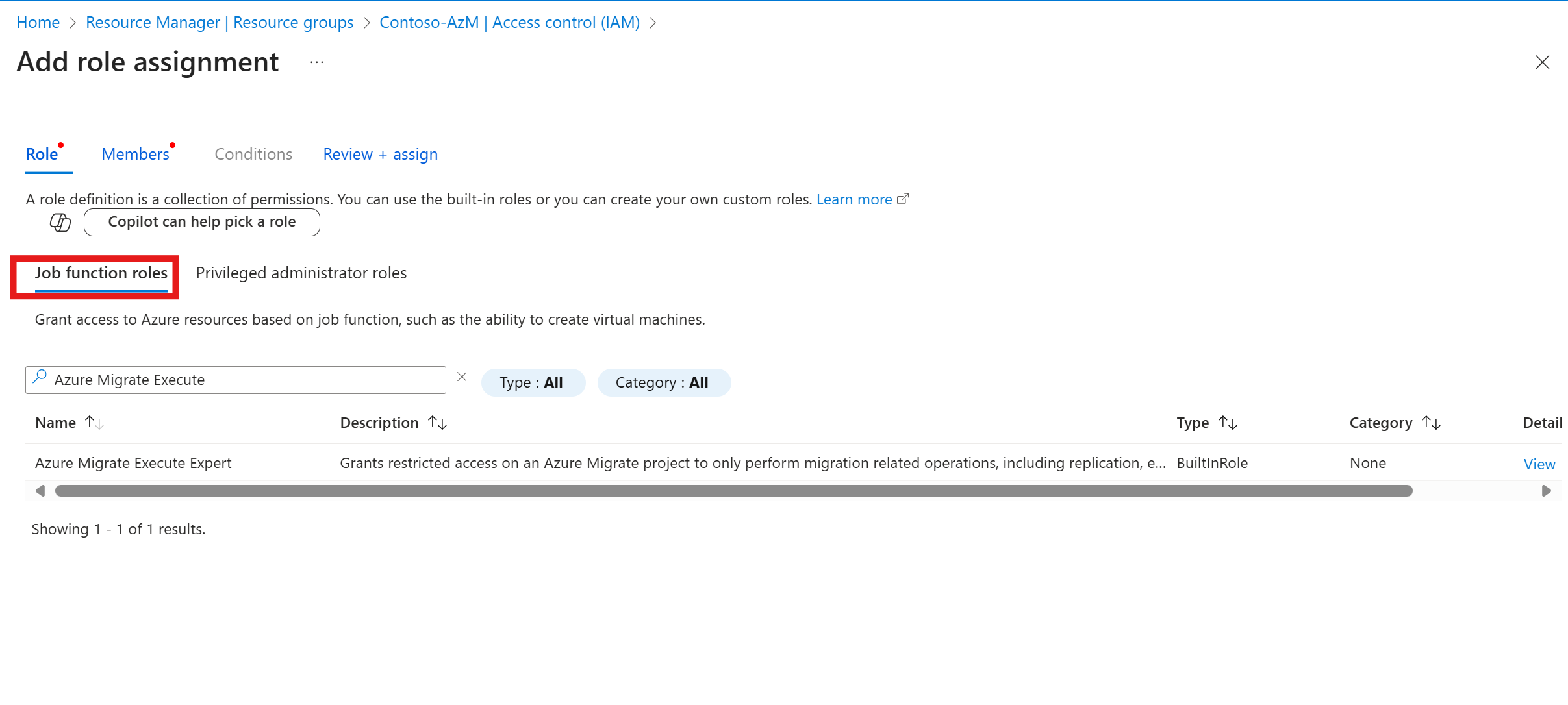Click the search magnifier icon in role filter
The image size is (1568, 705).
pos(40,377)
